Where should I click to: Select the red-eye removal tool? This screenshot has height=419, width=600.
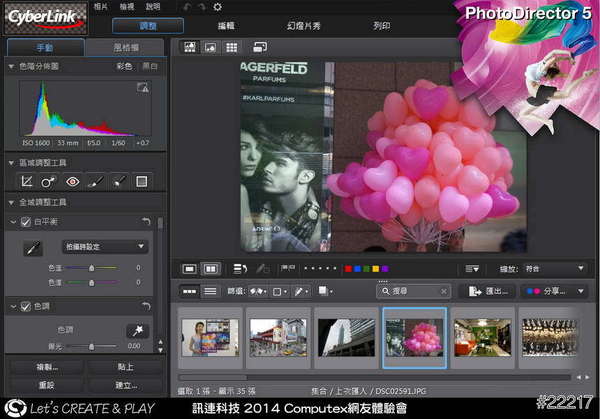point(71,181)
